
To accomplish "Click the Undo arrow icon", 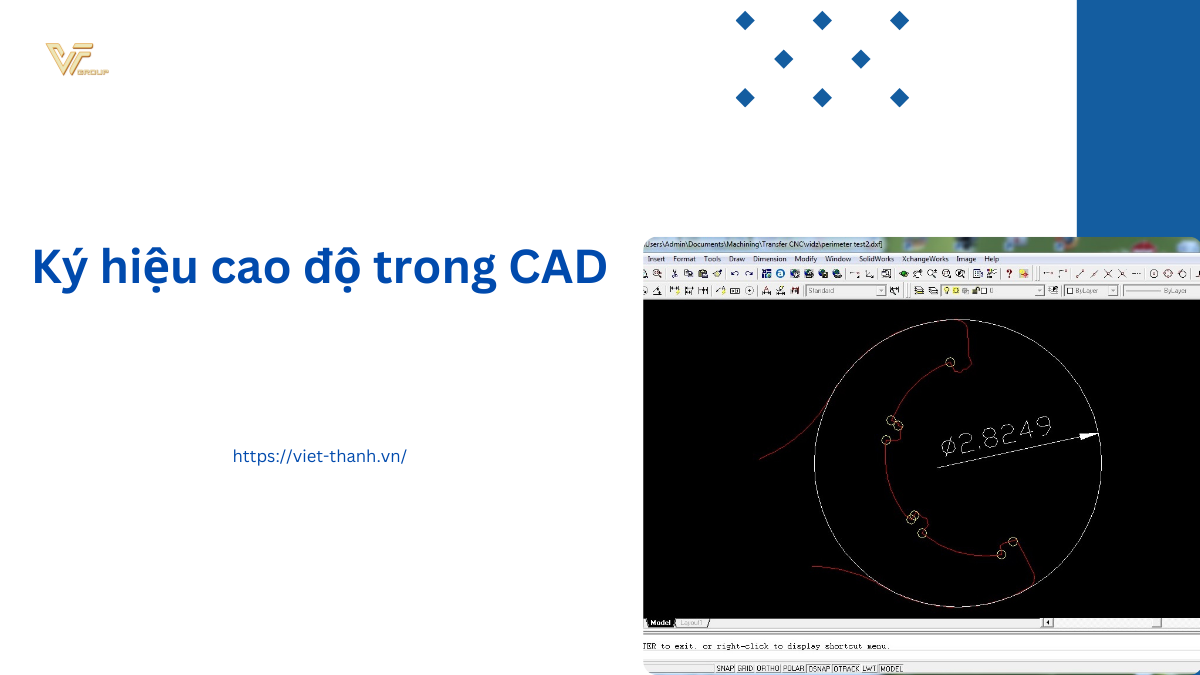I will click(x=735, y=273).
